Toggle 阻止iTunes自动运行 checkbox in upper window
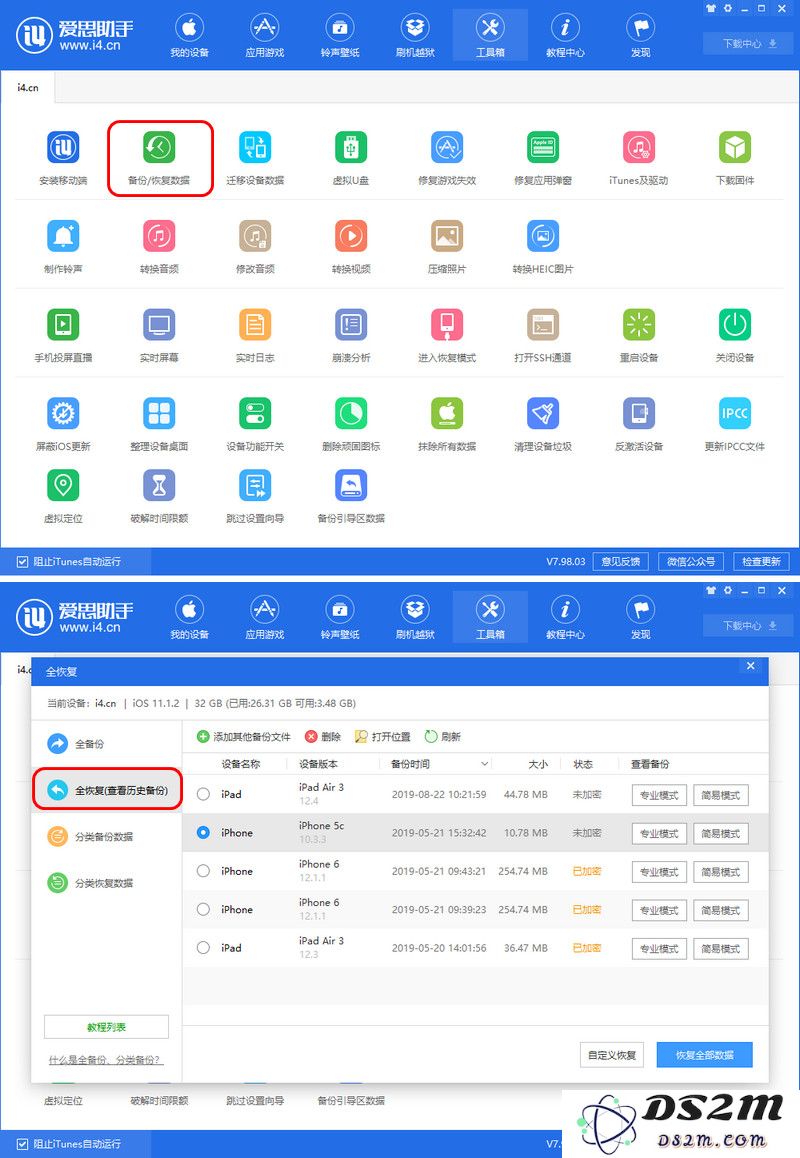Image resolution: width=800 pixels, height=1158 pixels. pyautogui.click(x=23, y=562)
